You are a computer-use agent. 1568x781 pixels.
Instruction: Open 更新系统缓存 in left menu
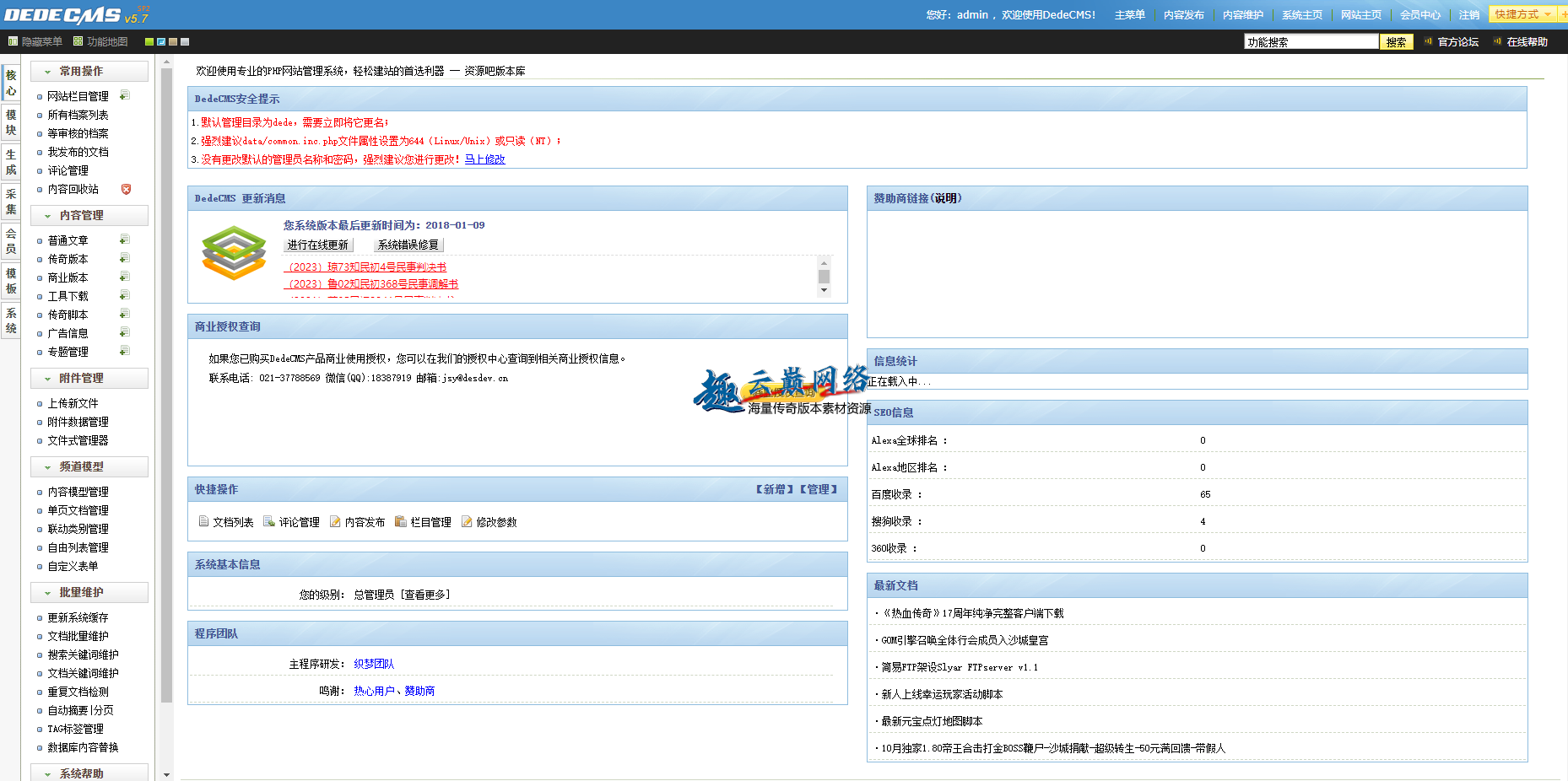(78, 617)
